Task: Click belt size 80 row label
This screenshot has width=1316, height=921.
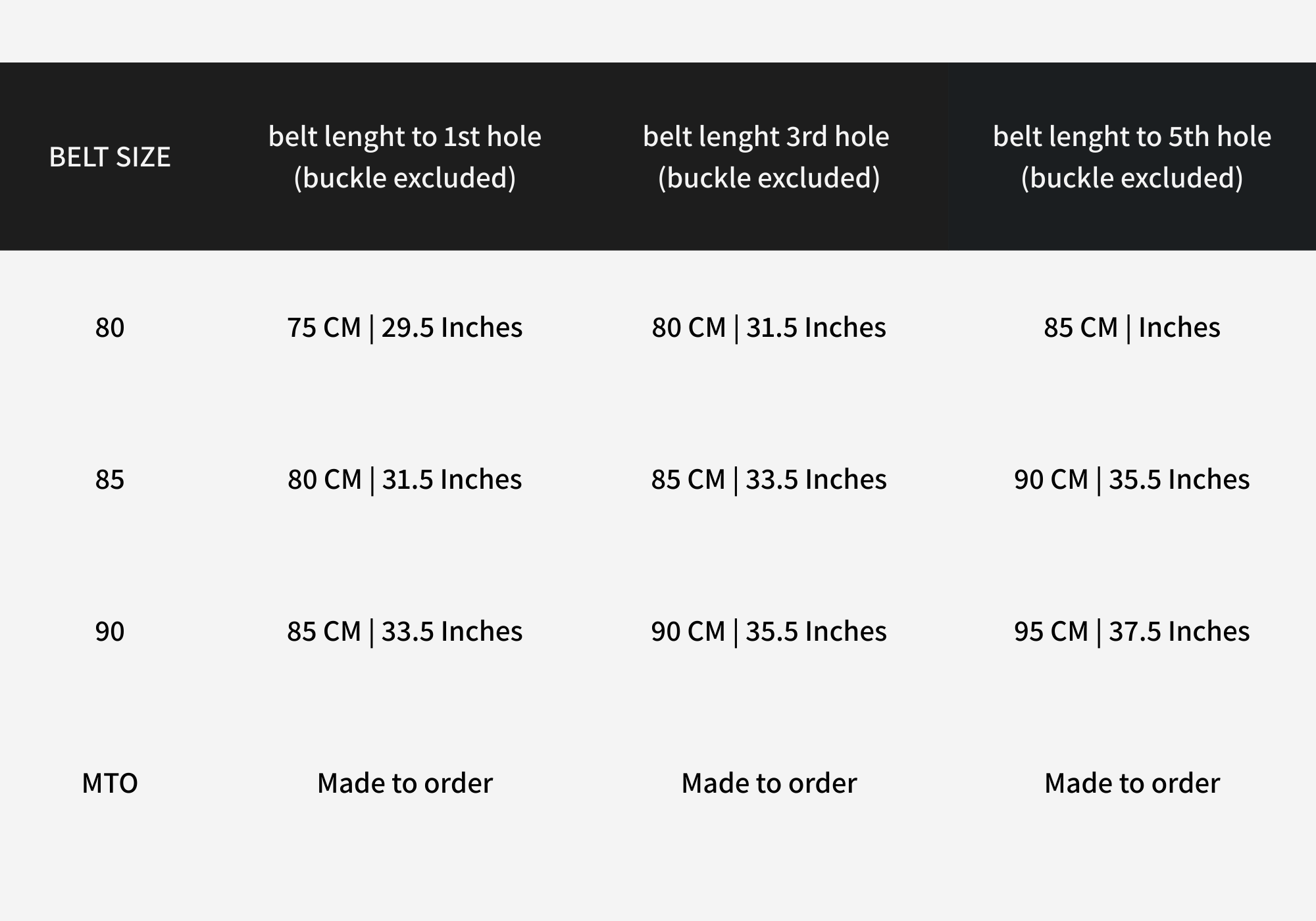Action: tap(110, 328)
